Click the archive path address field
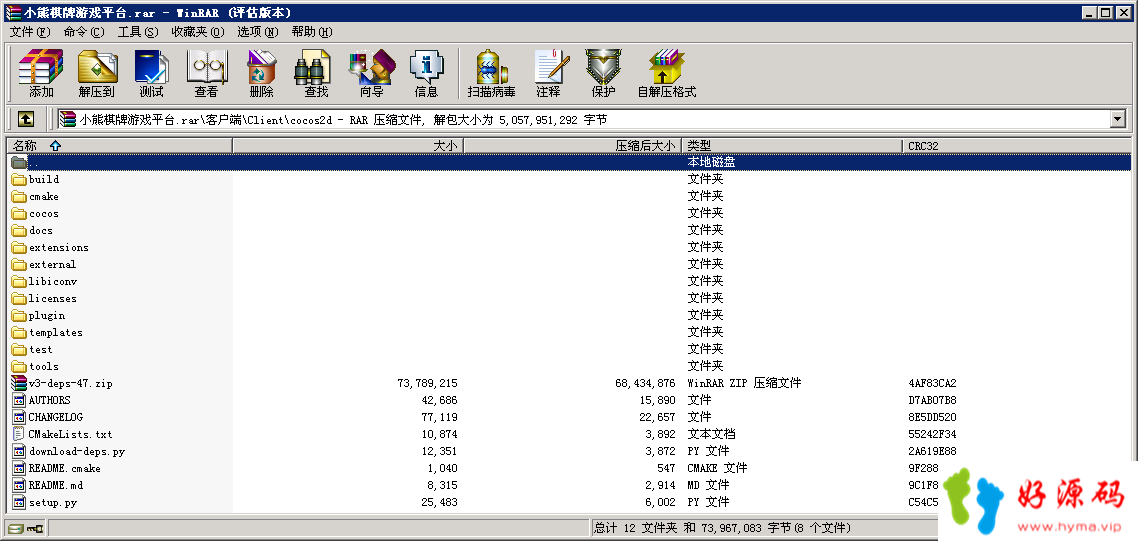This screenshot has width=1138, height=541. (x=583, y=119)
